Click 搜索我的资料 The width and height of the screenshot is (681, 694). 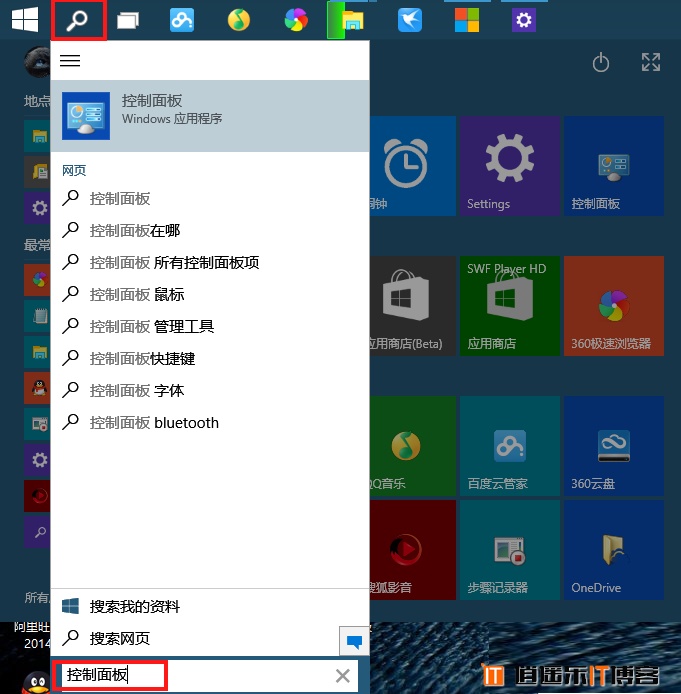(210, 606)
